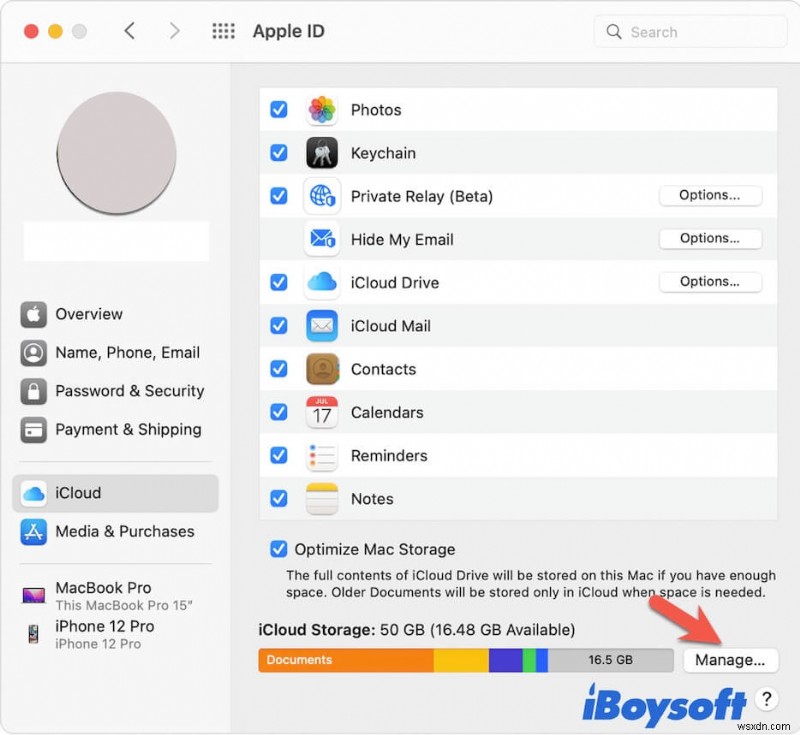Screen dimensions: 800x735
Task: Disable Optimize Mac Storage checkbox
Action: pyautogui.click(x=279, y=549)
